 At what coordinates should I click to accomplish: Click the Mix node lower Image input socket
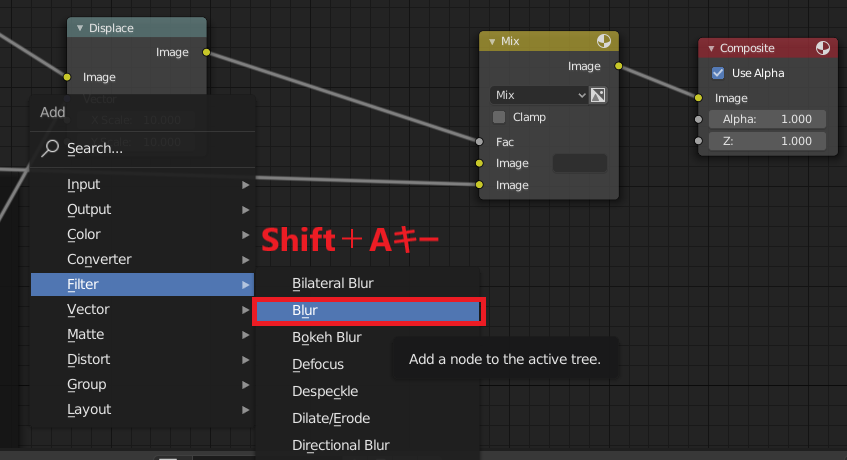pos(479,185)
